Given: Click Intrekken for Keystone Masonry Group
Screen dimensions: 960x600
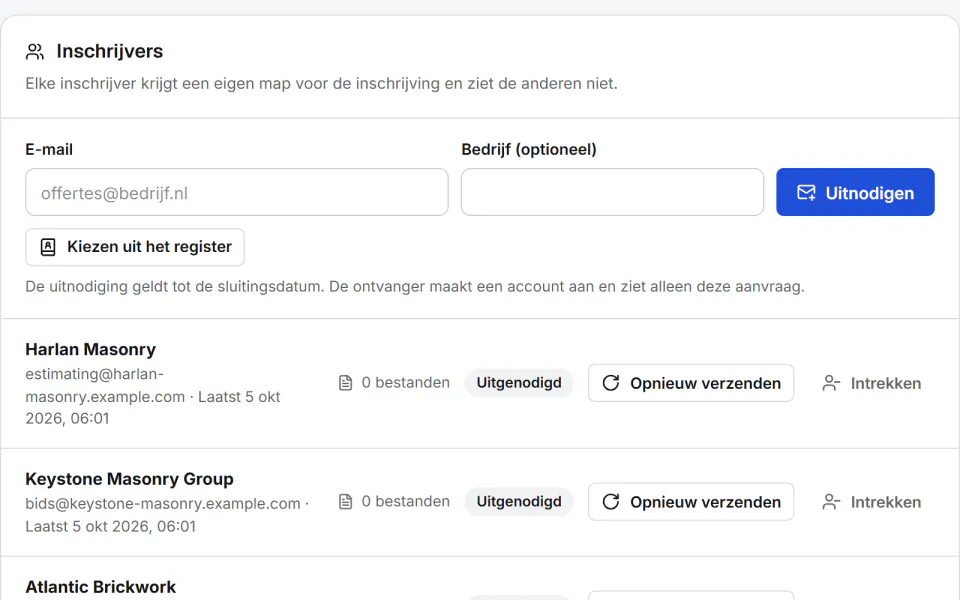Looking at the screenshot, I should (x=871, y=502).
